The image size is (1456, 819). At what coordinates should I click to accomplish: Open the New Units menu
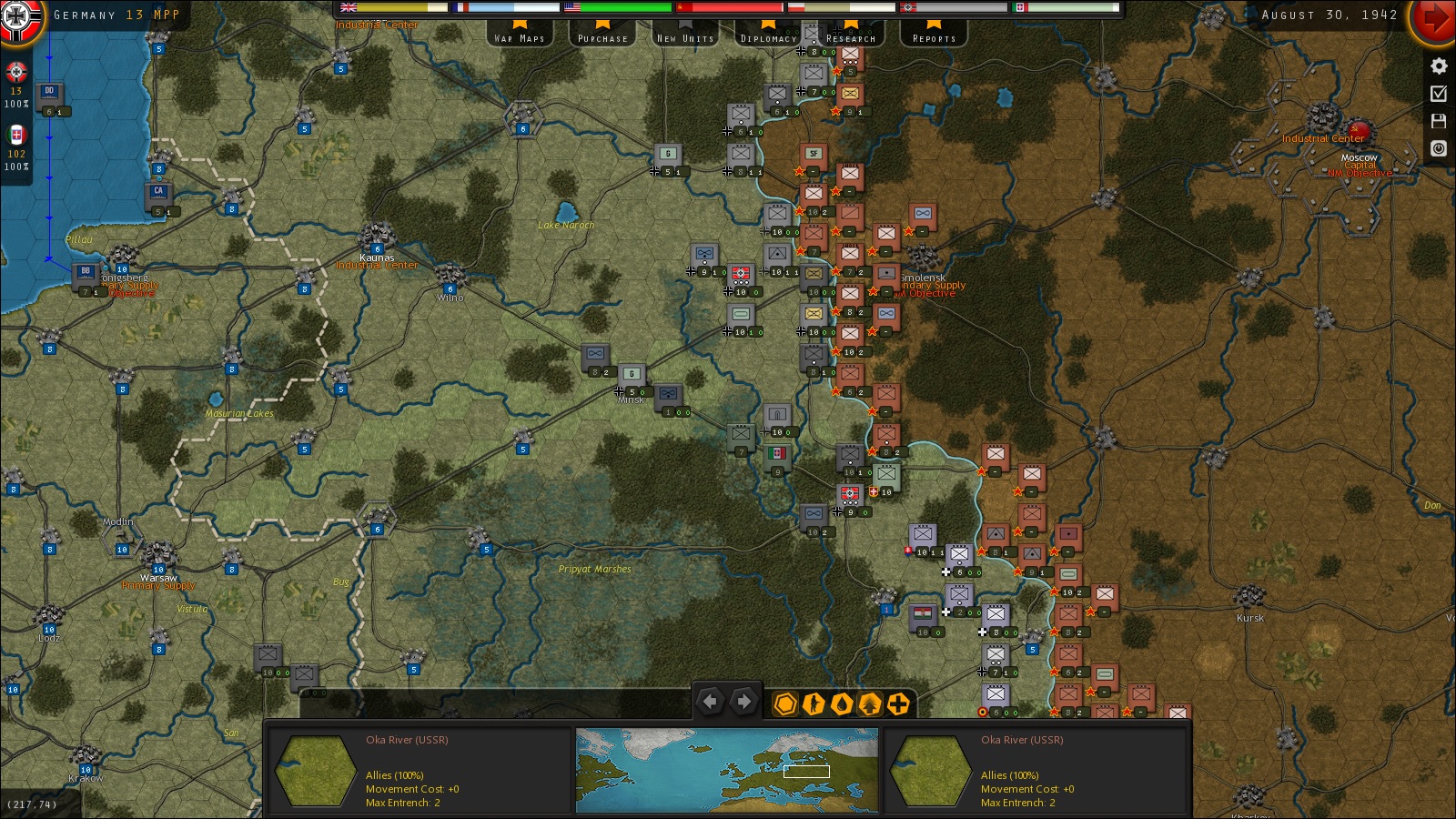[x=685, y=33]
